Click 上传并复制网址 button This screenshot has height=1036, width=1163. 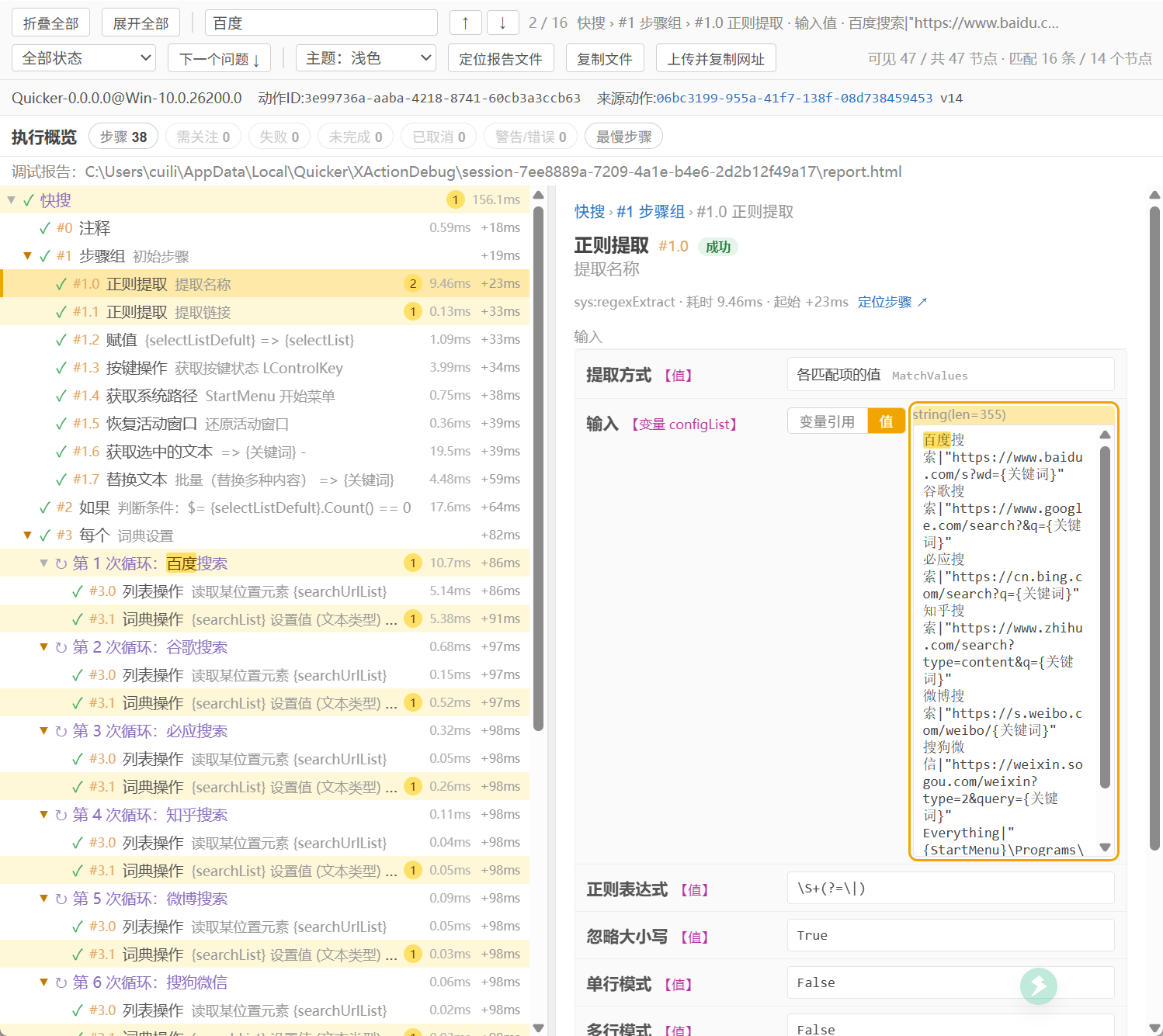click(716, 58)
